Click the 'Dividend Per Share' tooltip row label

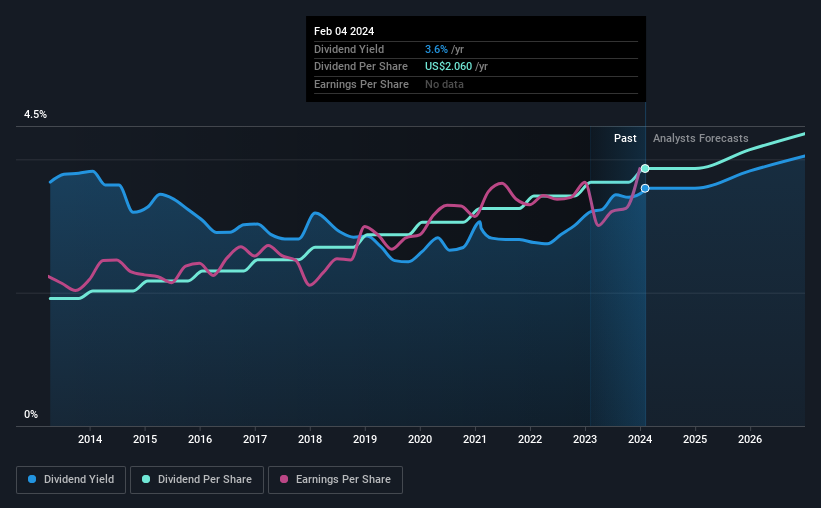coord(361,67)
